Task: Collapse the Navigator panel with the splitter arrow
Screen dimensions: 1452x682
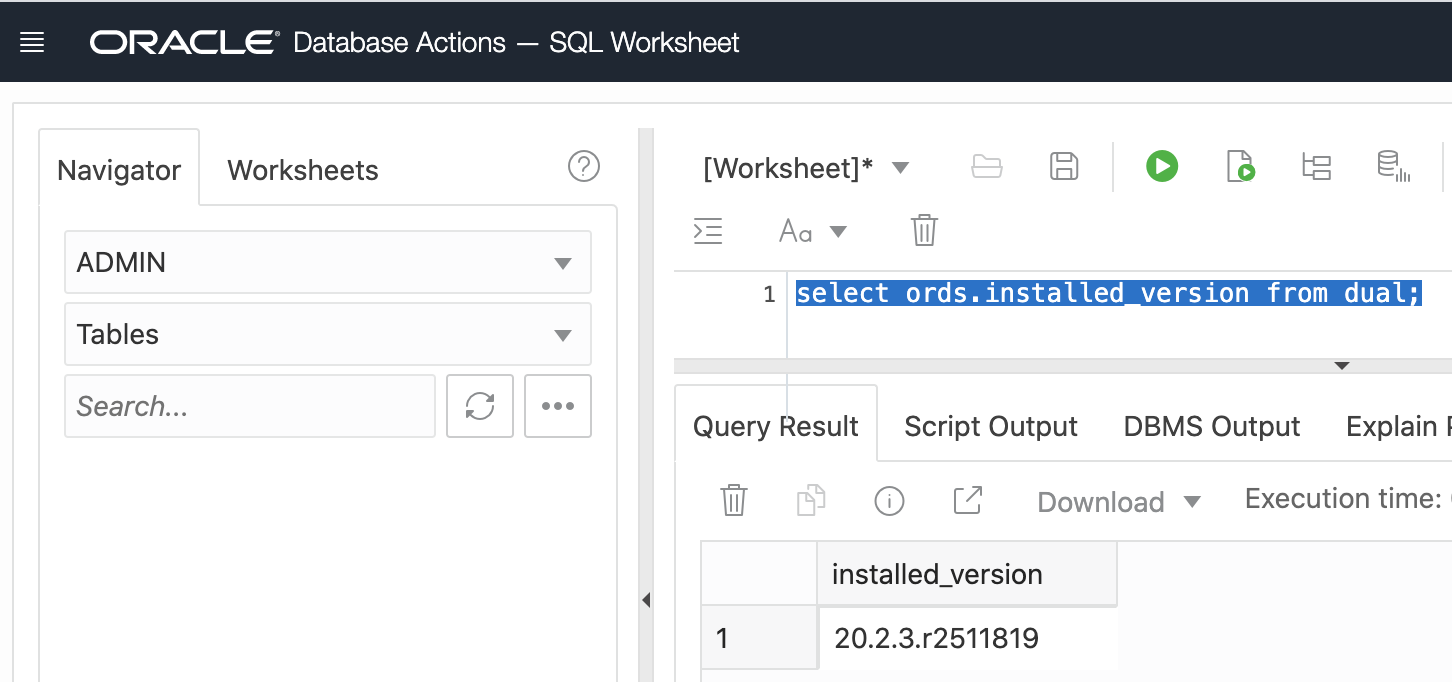Action: click(x=646, y=600)
